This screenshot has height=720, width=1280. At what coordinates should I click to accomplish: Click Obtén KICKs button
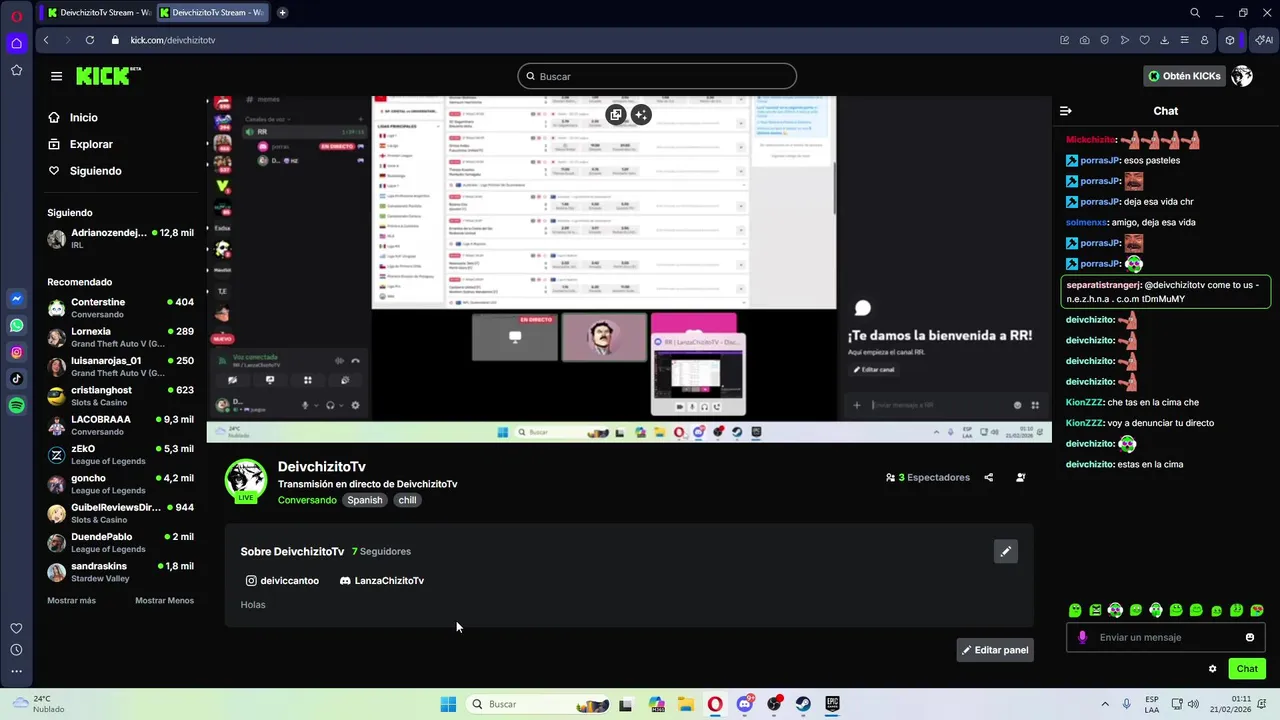click(1184, 76)
